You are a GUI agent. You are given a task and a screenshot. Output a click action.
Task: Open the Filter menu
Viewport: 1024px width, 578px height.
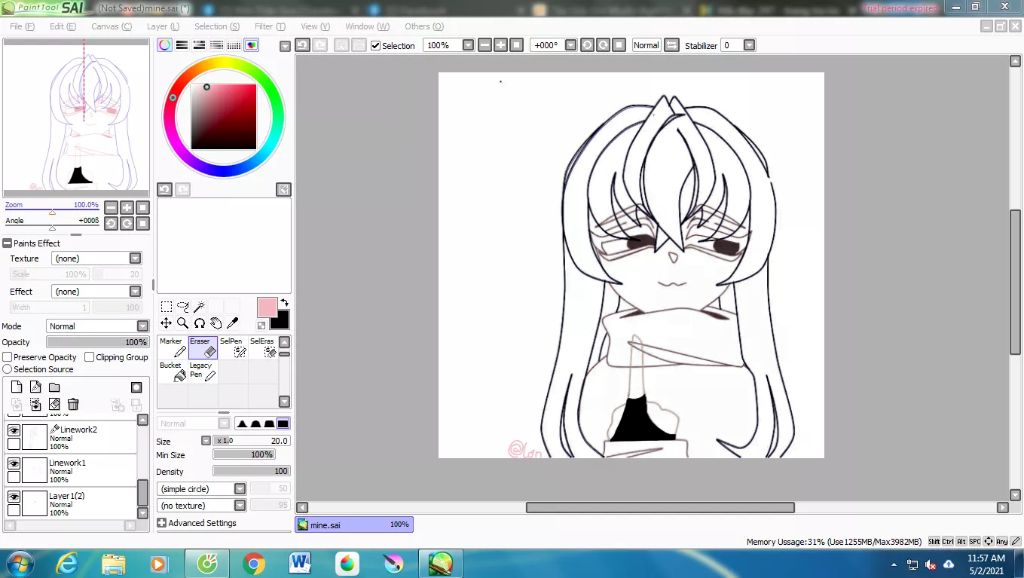(x=270, y=26)
